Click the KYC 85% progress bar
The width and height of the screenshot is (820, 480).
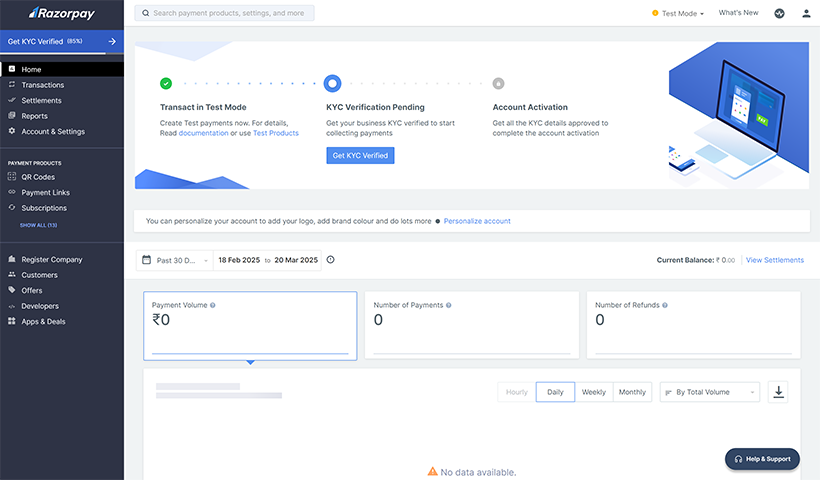point(62,53)
